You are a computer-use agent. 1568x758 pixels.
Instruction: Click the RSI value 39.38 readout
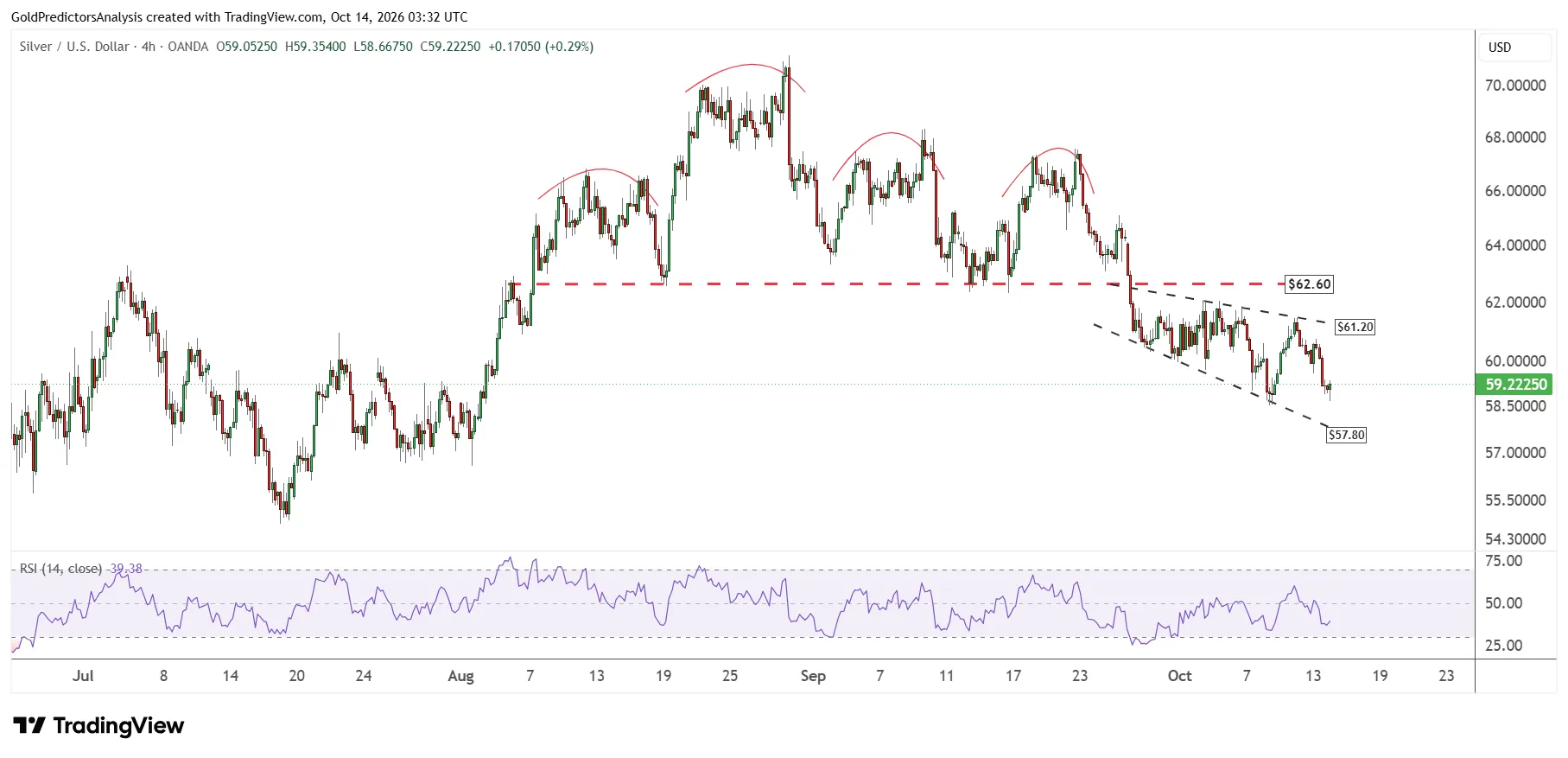click(x=126, y=569)
